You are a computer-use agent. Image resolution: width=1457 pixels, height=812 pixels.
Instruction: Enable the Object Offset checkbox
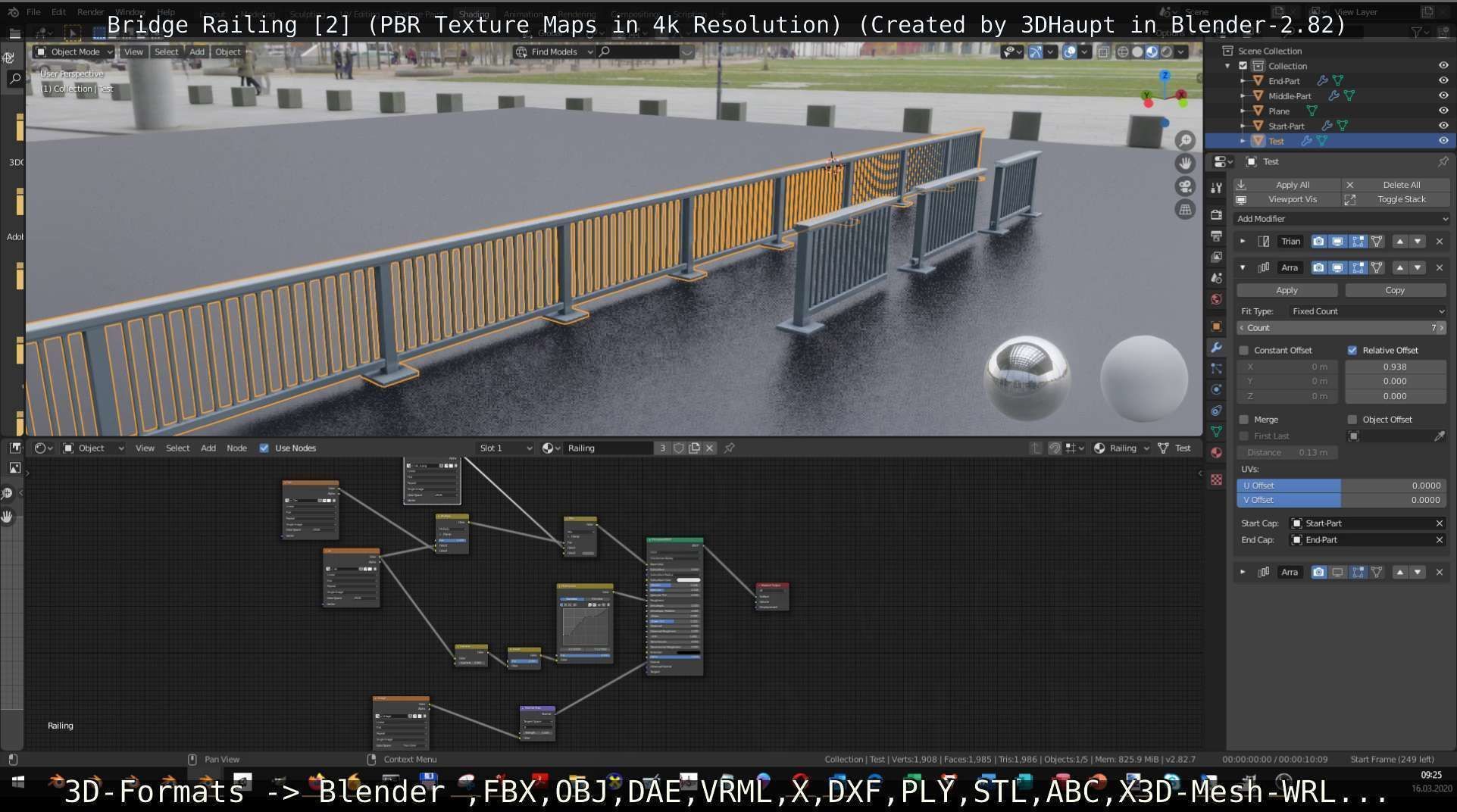click(1352, 419)
